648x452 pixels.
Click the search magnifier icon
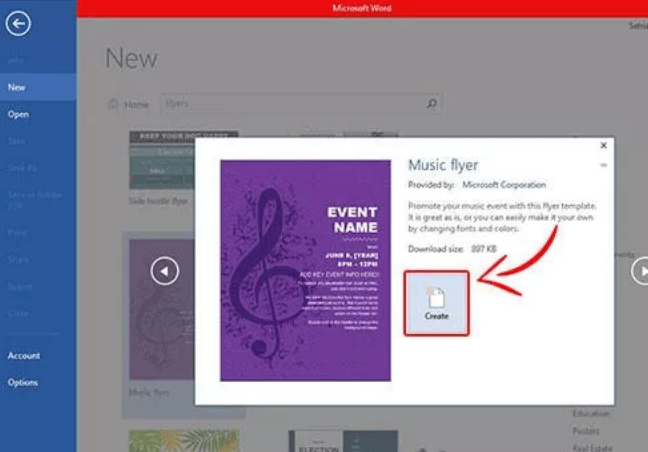[x=432, y=103]
